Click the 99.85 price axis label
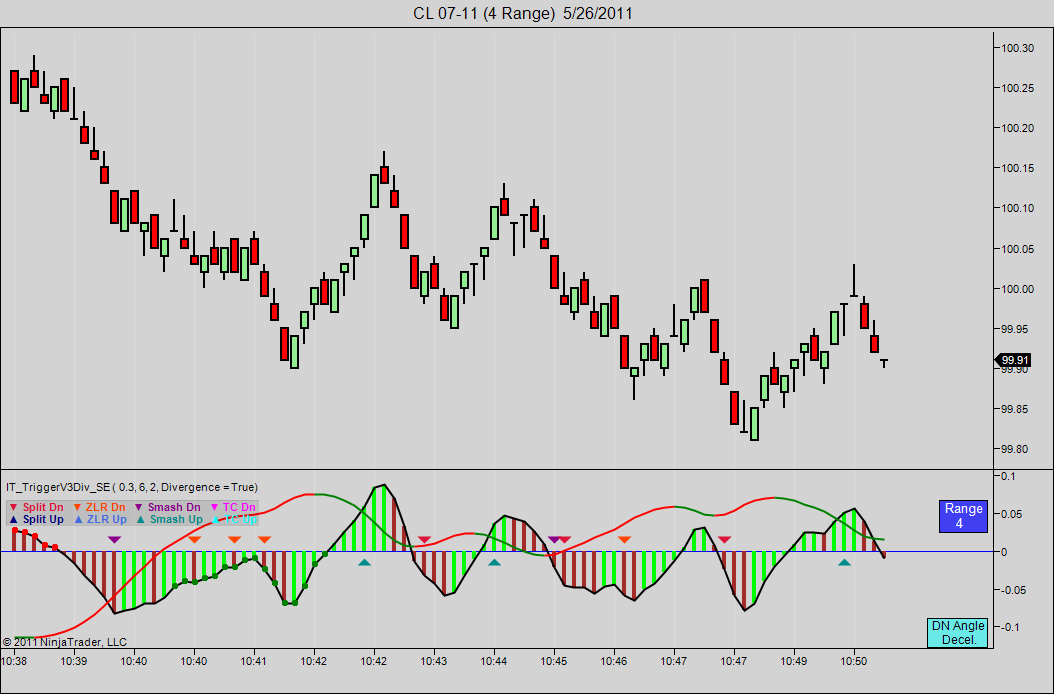 click(1015, 410)
